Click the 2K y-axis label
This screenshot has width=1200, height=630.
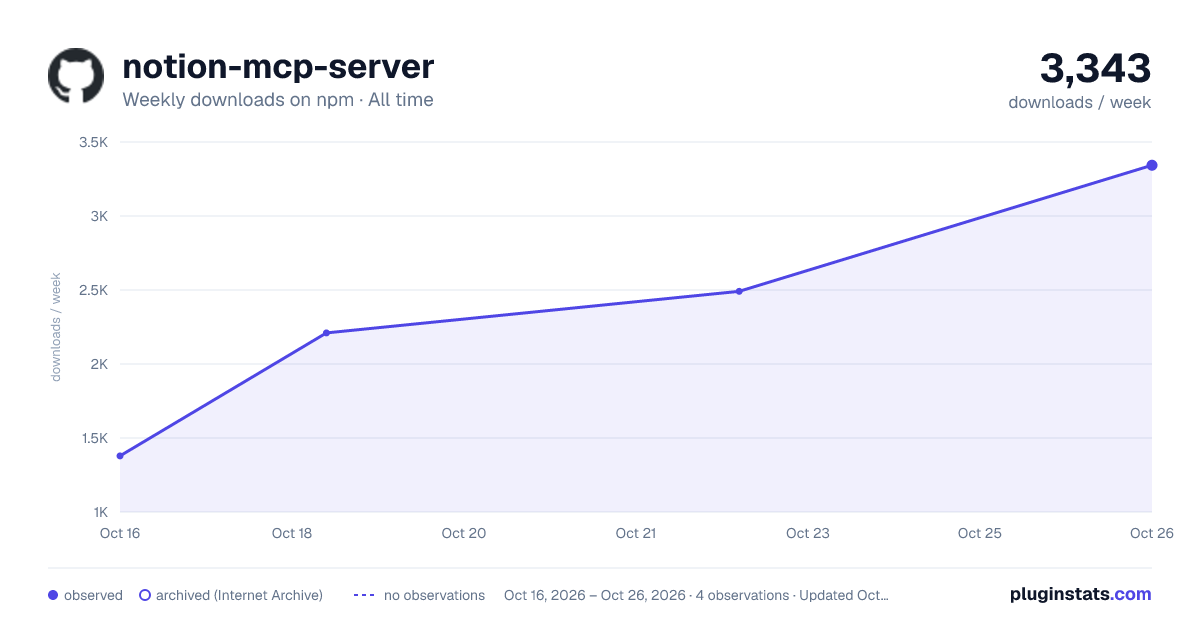(99, 364)
